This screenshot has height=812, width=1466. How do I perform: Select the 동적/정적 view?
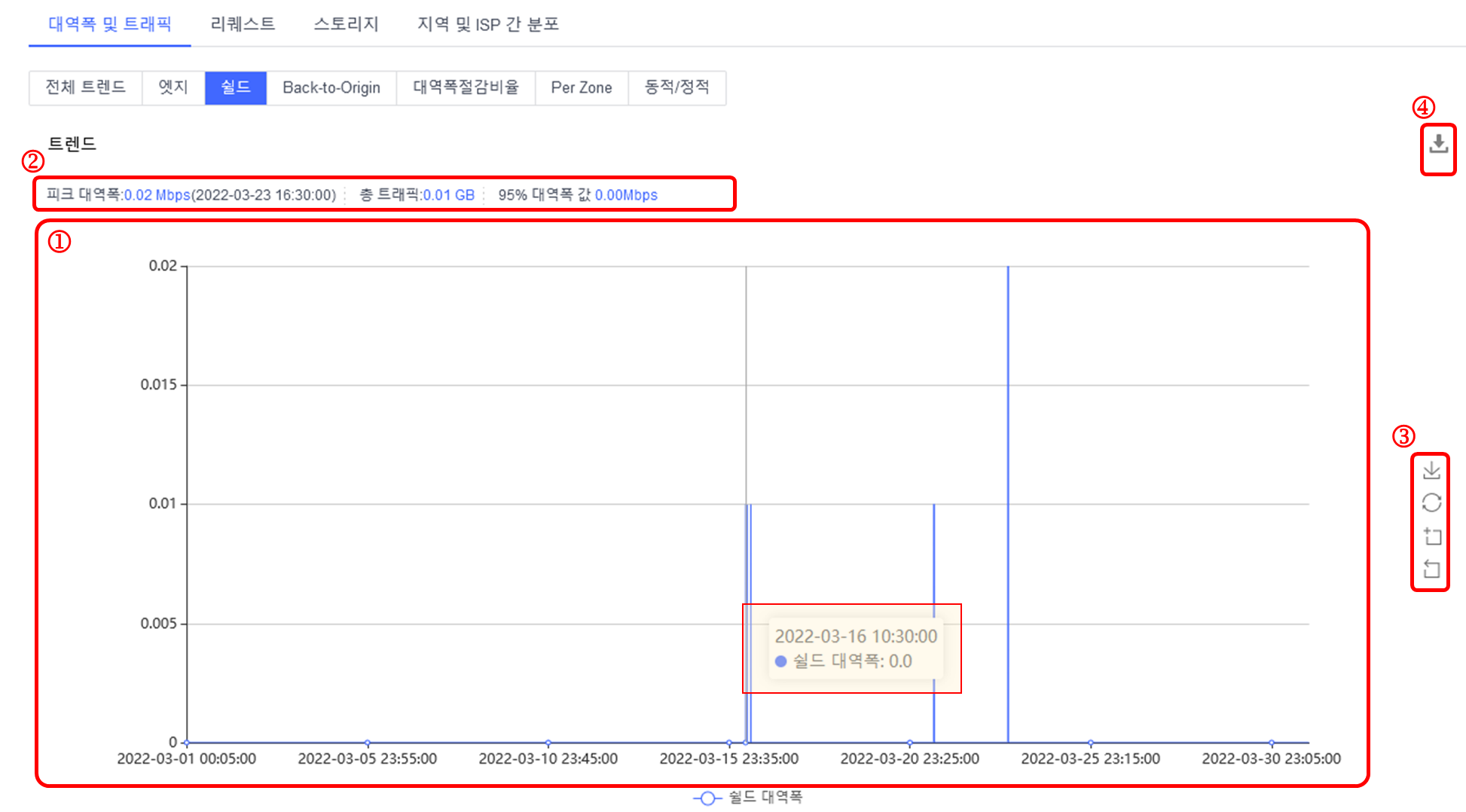(676, 87)
